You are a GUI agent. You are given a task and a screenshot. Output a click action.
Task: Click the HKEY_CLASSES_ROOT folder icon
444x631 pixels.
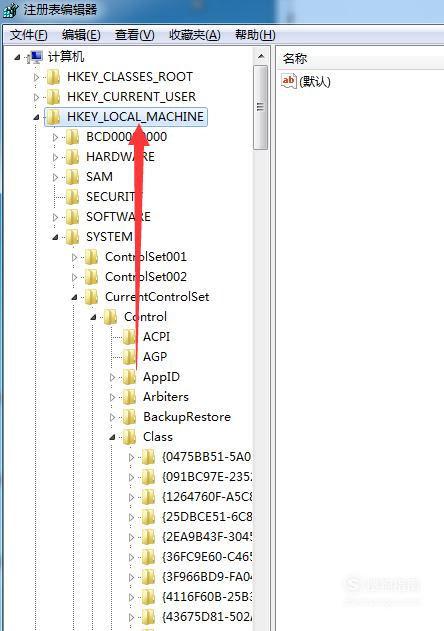pos(53,76)
